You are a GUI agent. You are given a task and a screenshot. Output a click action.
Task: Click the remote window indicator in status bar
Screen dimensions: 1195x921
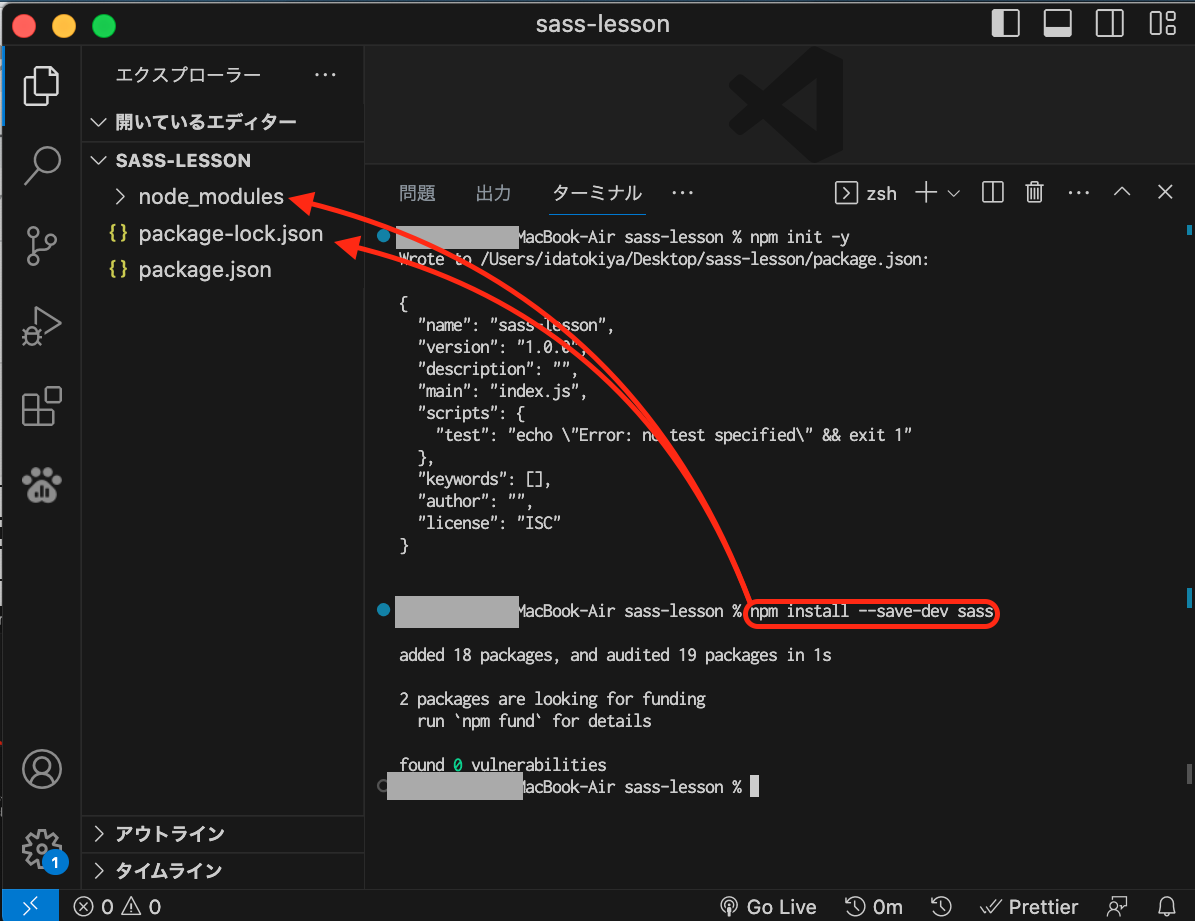coord(30,906)
